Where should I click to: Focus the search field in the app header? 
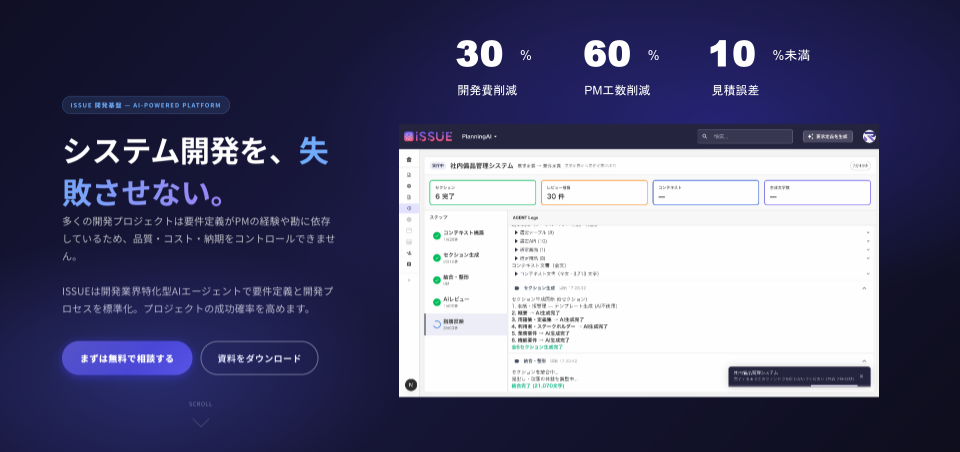tap(745, 137)
